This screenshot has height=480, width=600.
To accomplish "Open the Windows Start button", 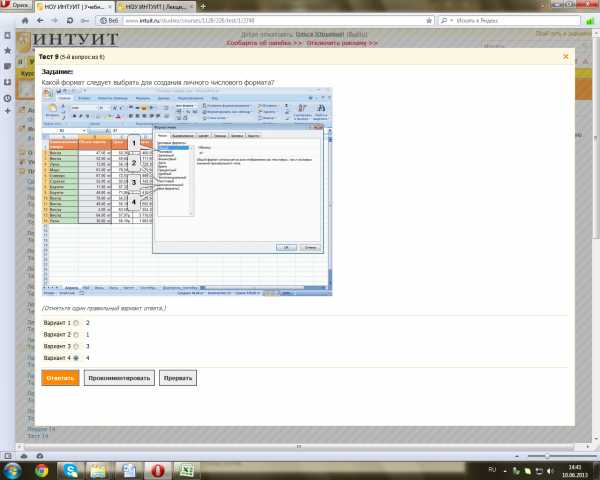I will [11, 470].
